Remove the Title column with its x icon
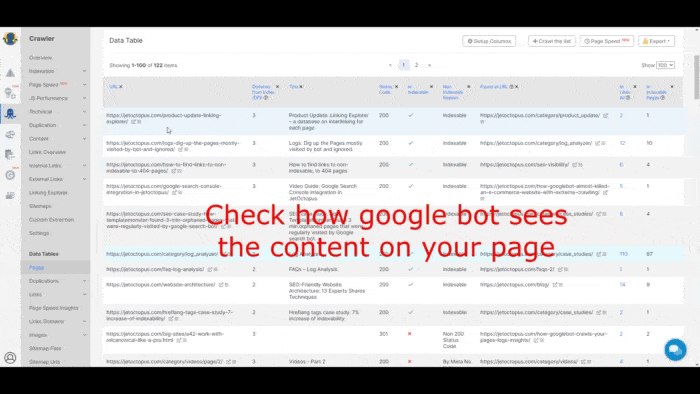Image resolution: width=700 pixels, height=394 pixels. pyautogui.click(x=301, y=87)
